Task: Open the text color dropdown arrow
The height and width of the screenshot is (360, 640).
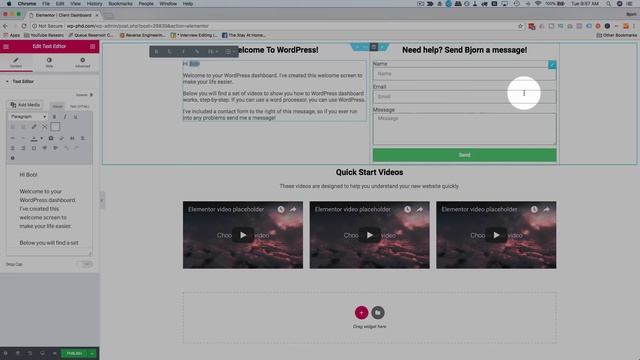Action: [x=41, y=138]
